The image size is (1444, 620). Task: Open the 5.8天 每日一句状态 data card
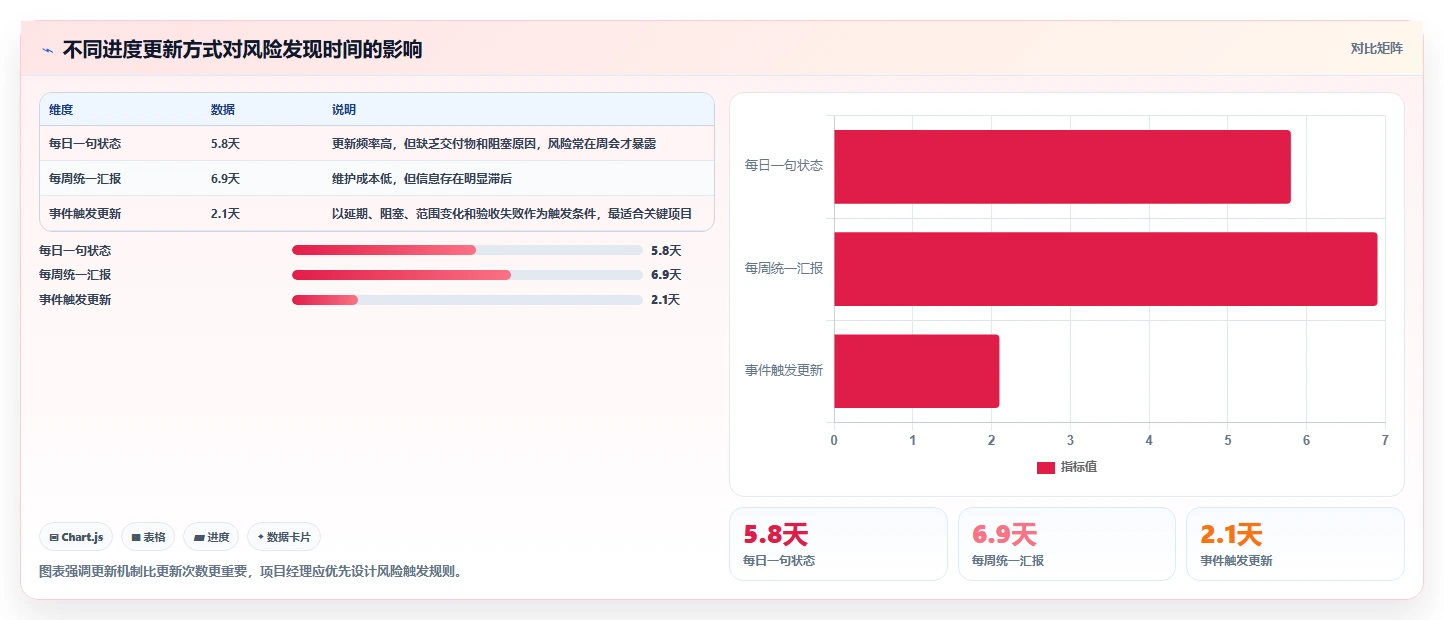pos(838,544)
